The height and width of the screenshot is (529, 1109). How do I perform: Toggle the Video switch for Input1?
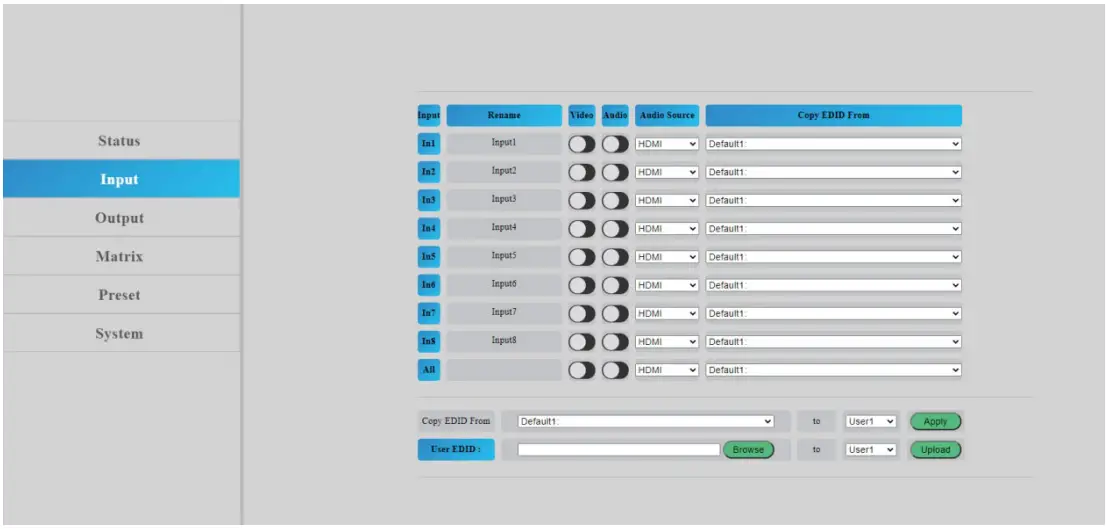click(x=581, y=144)
